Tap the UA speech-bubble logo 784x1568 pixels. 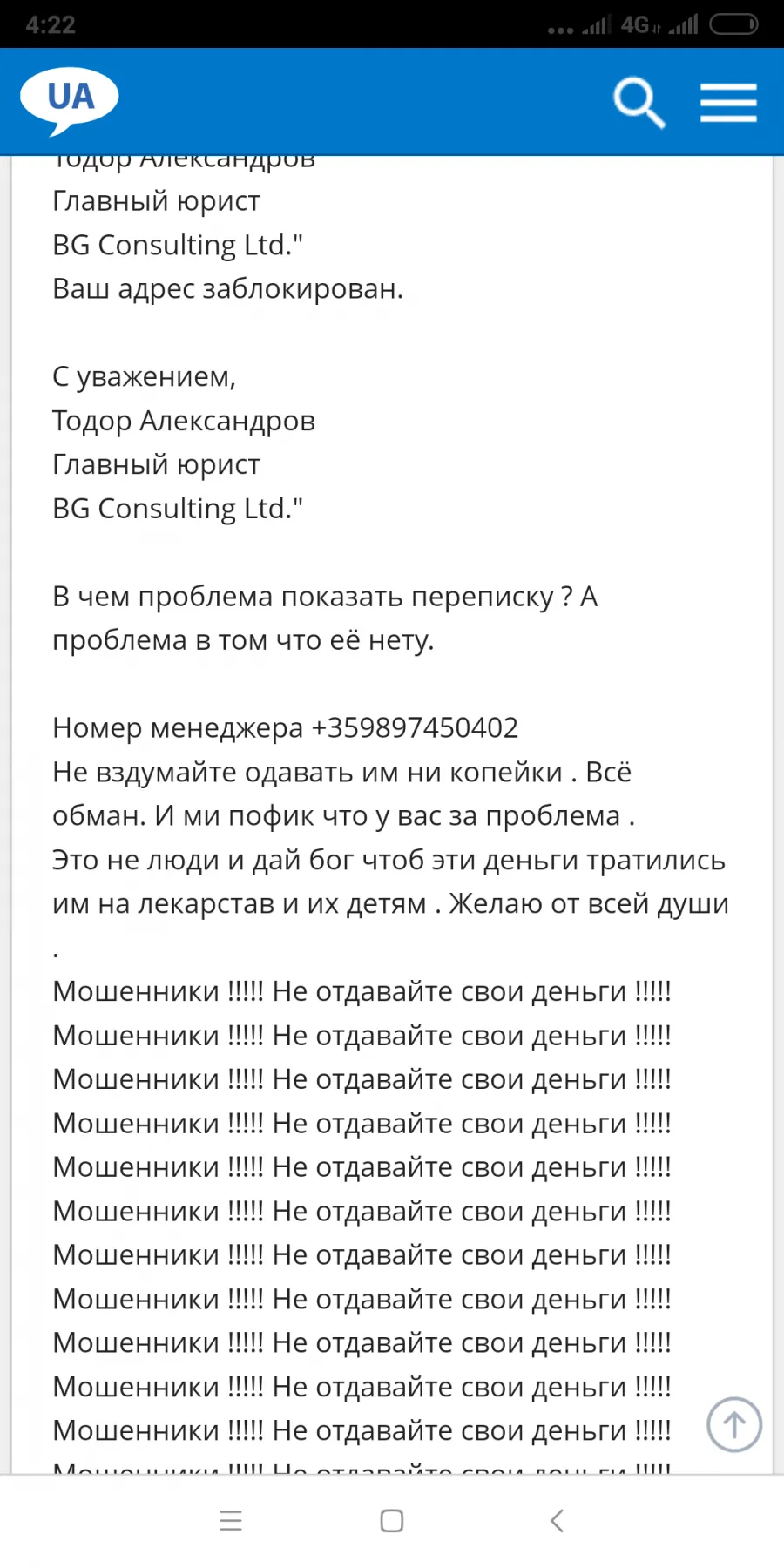(70, 101)
